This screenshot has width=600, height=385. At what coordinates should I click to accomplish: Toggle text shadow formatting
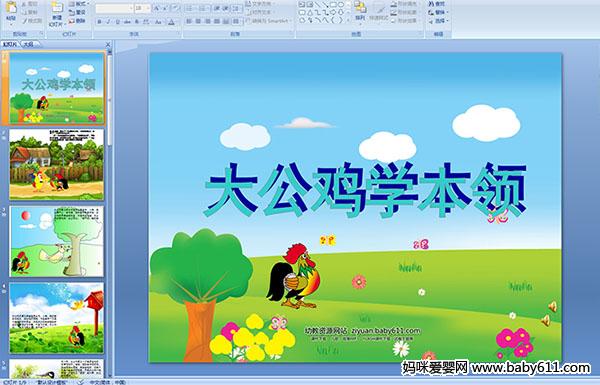pos(137,22)
